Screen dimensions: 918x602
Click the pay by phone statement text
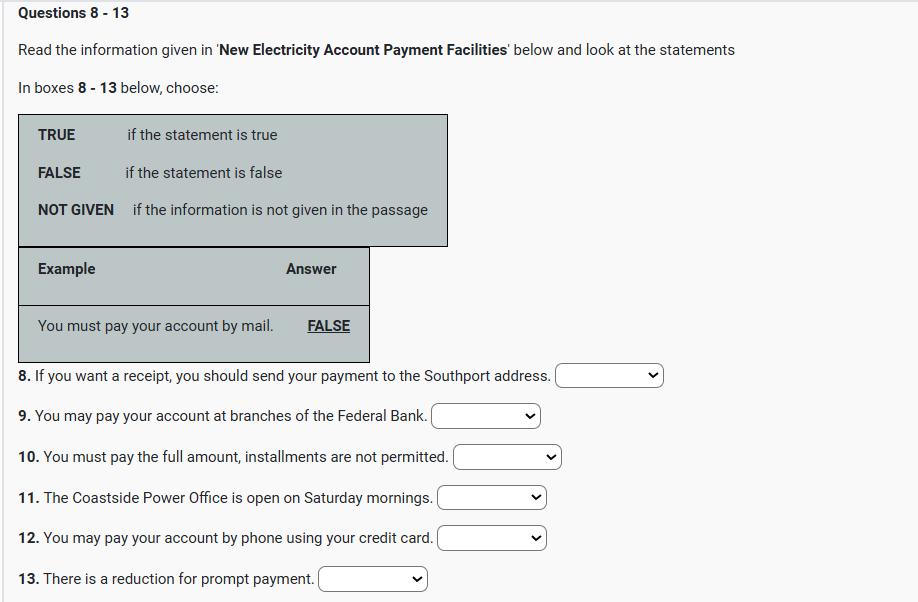pos(233,538)
